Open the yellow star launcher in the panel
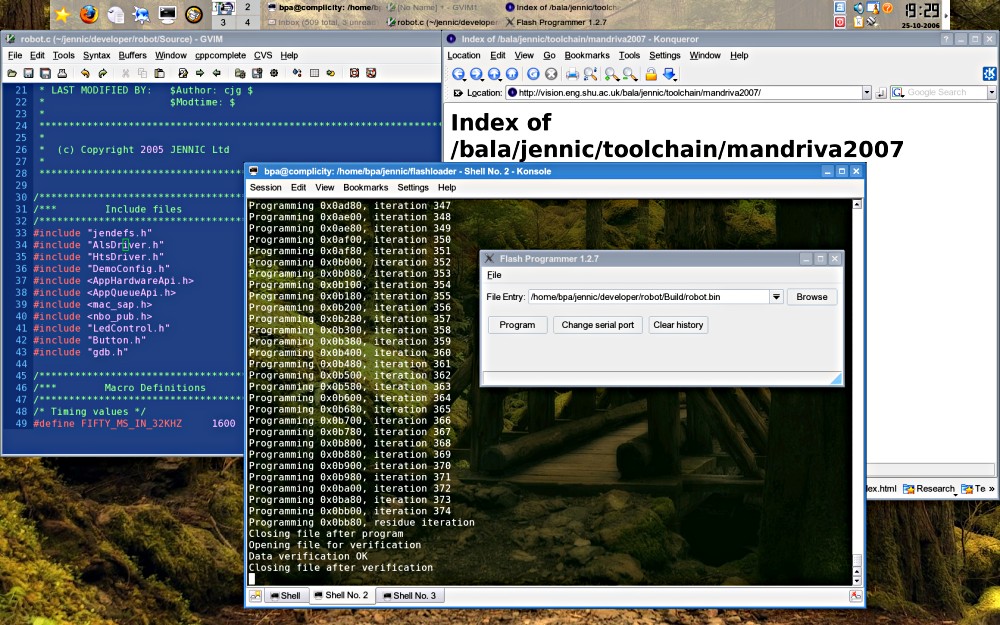1000x625 pixels. [62, 14]
